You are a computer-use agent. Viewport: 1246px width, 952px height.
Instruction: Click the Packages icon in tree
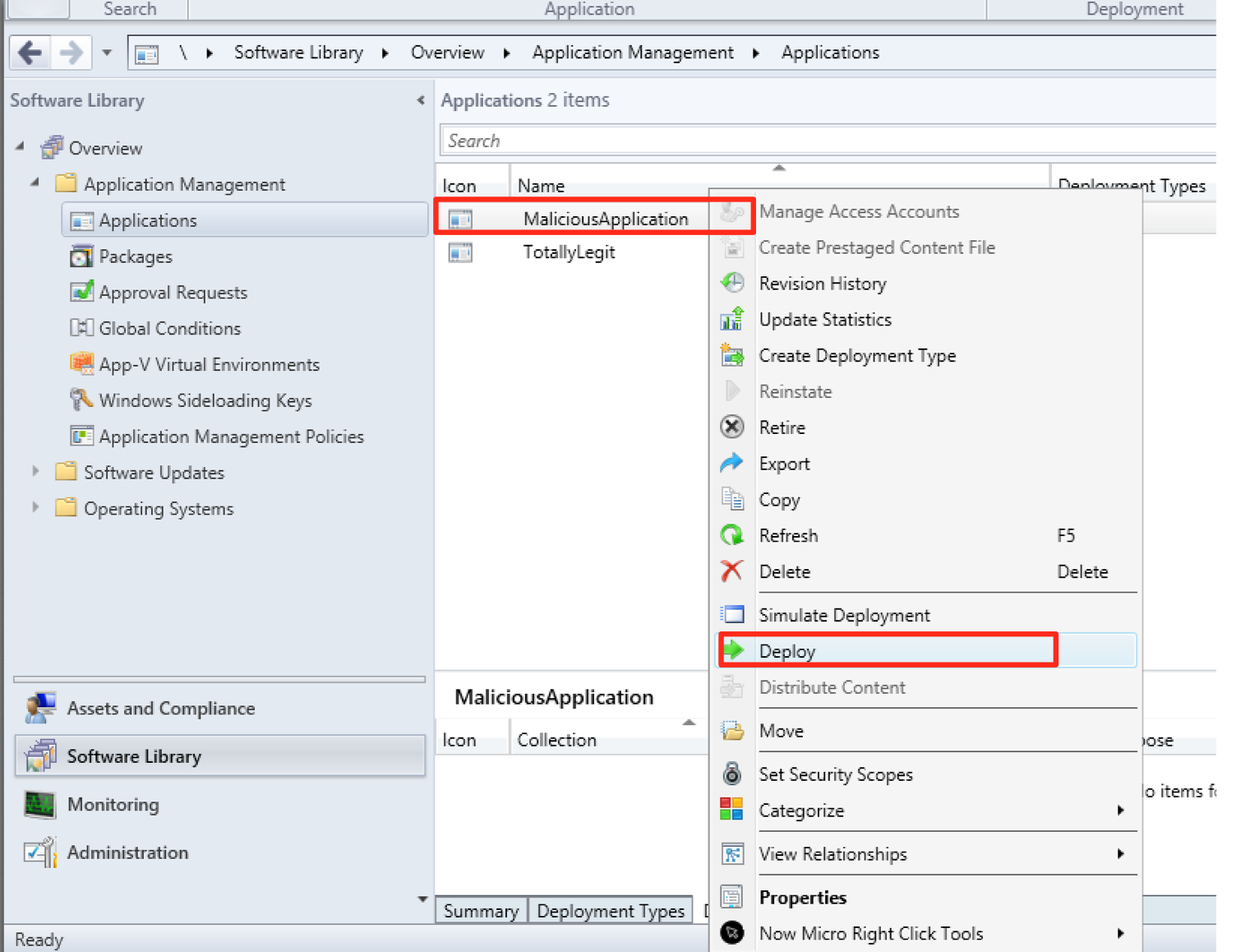tap(81, 256)
